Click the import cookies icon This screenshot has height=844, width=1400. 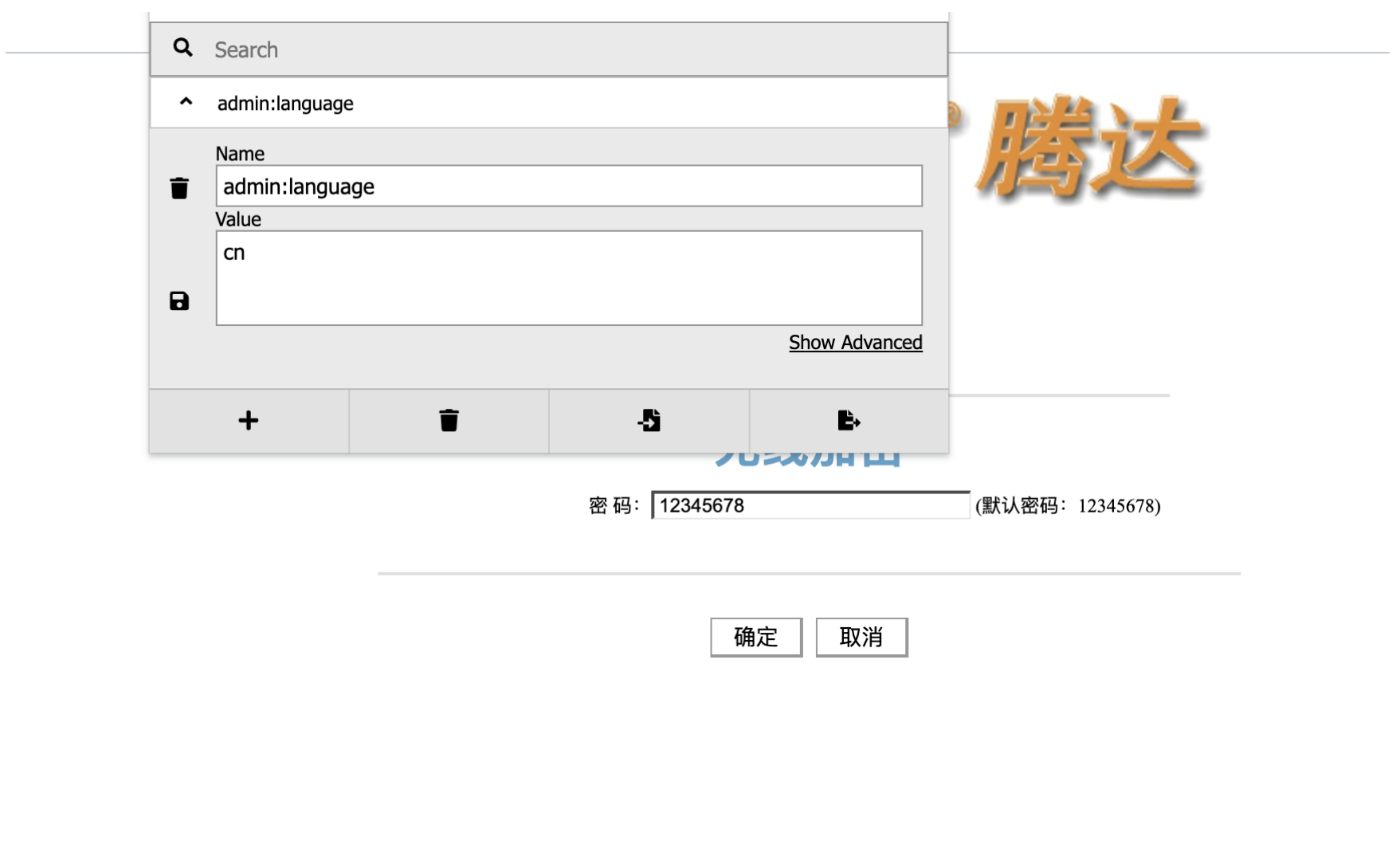(x=649, y=421)
